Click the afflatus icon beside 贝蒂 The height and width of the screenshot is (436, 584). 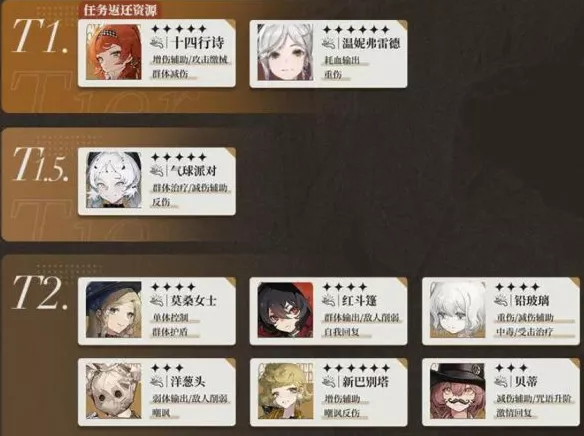point(501,381)
